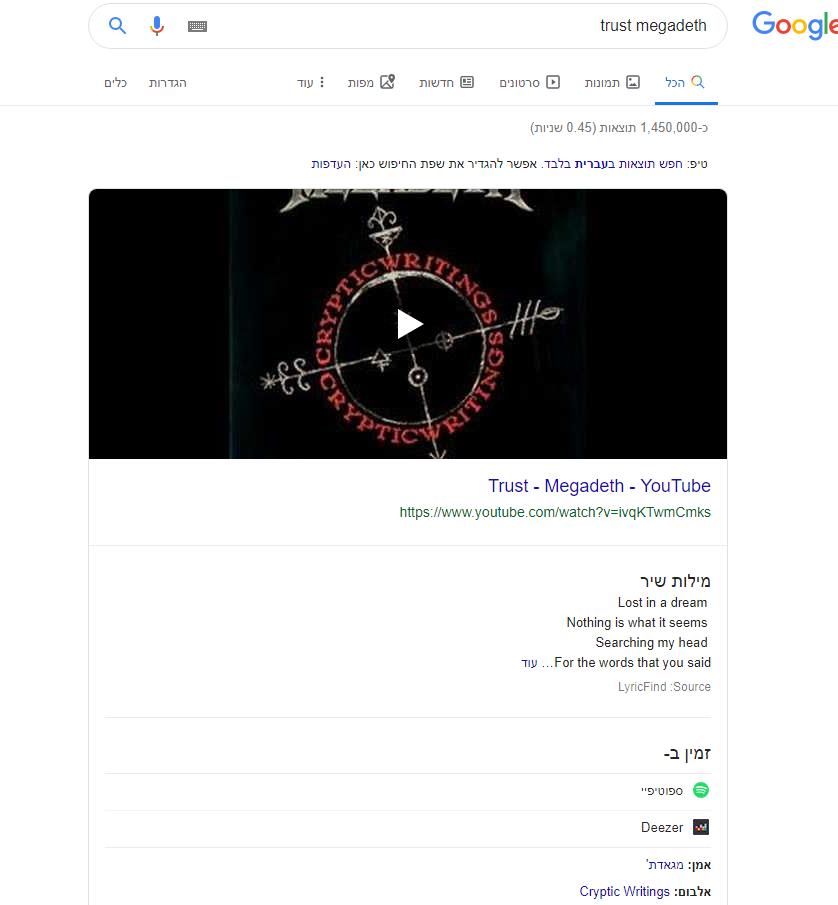Click the Spotify icon

701,790
